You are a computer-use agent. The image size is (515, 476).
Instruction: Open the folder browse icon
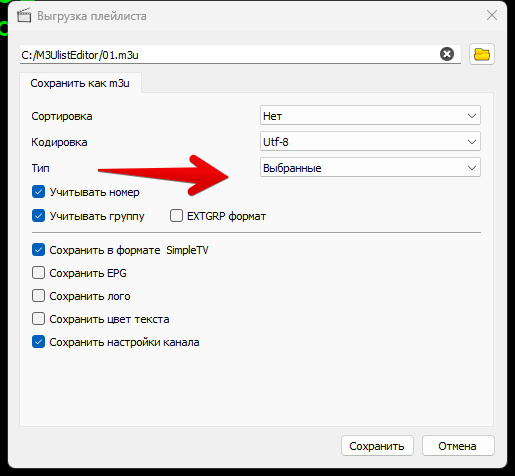[x=482, y=54]
